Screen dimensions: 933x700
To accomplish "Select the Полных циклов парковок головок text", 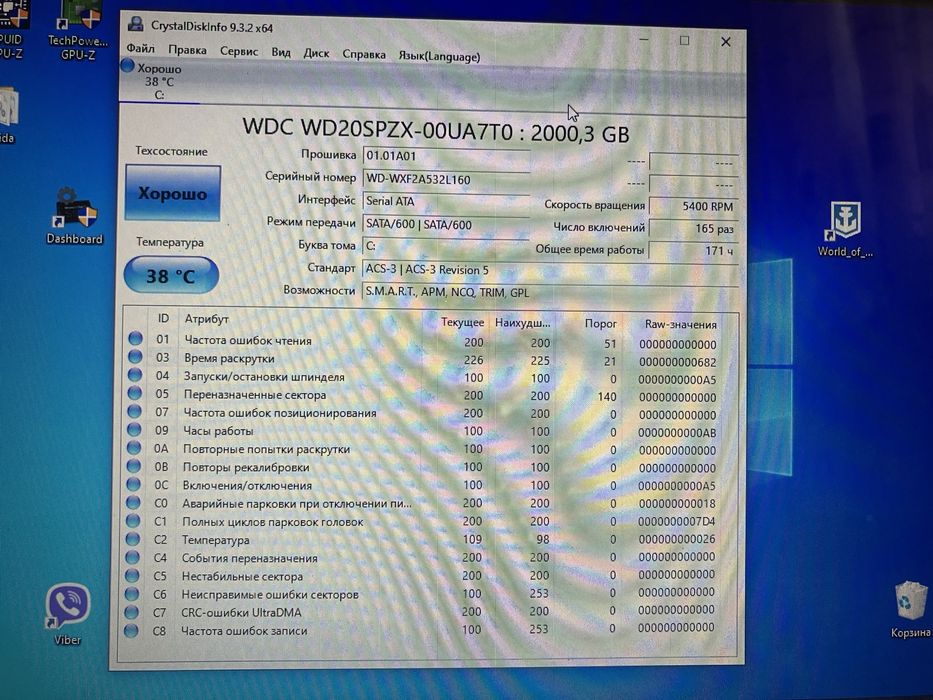I will (x=273, y=522).
